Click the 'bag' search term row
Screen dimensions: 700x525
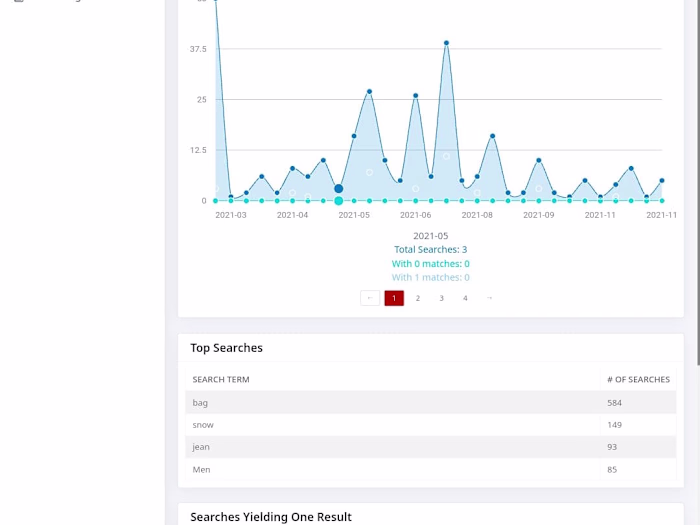431,403
